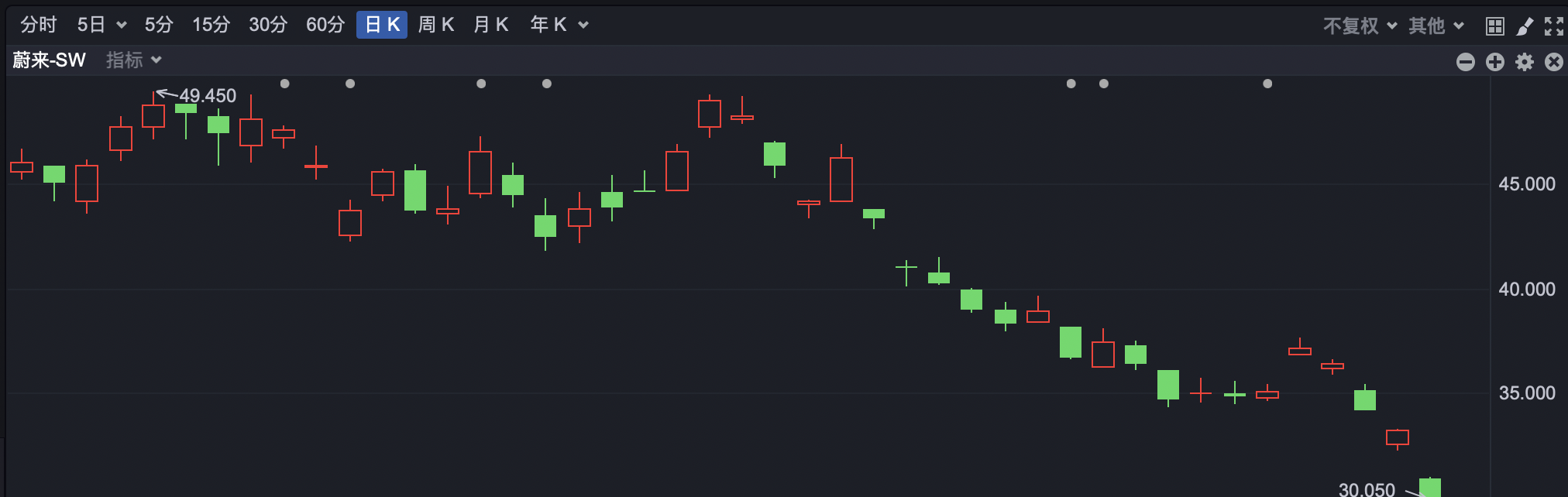
Task: Close the 蔚来-SW chart panel
Action: pos(1554,62)
